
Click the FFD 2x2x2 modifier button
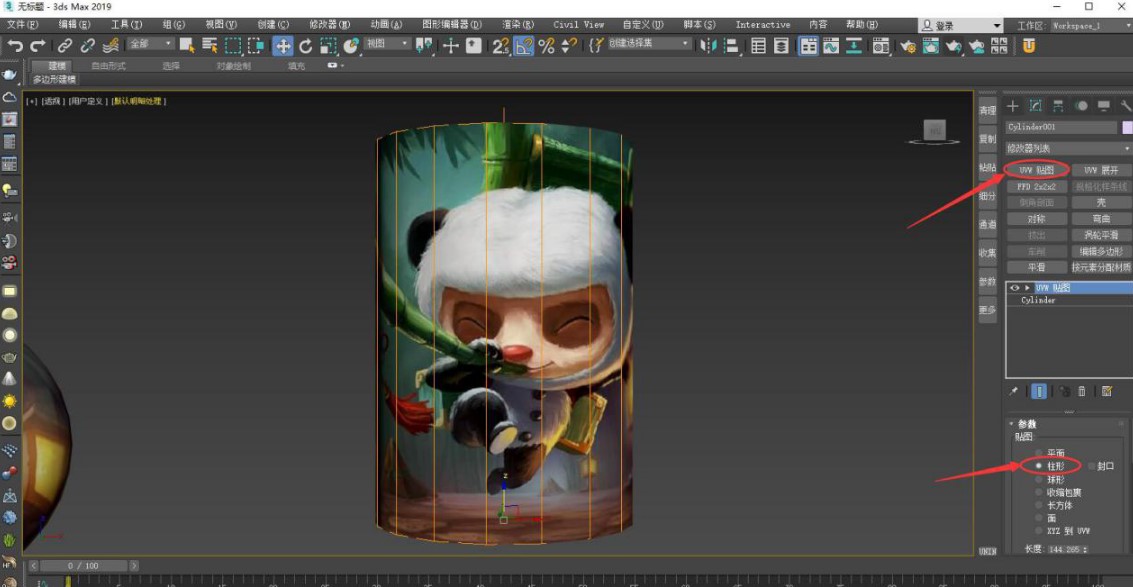click(x=1036, y=187)
